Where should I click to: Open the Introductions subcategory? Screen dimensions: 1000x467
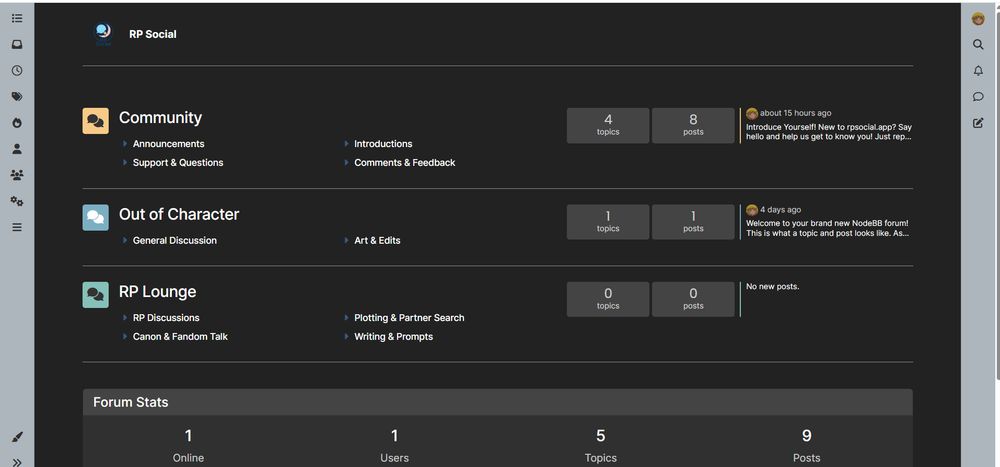[x=383, y=144]
